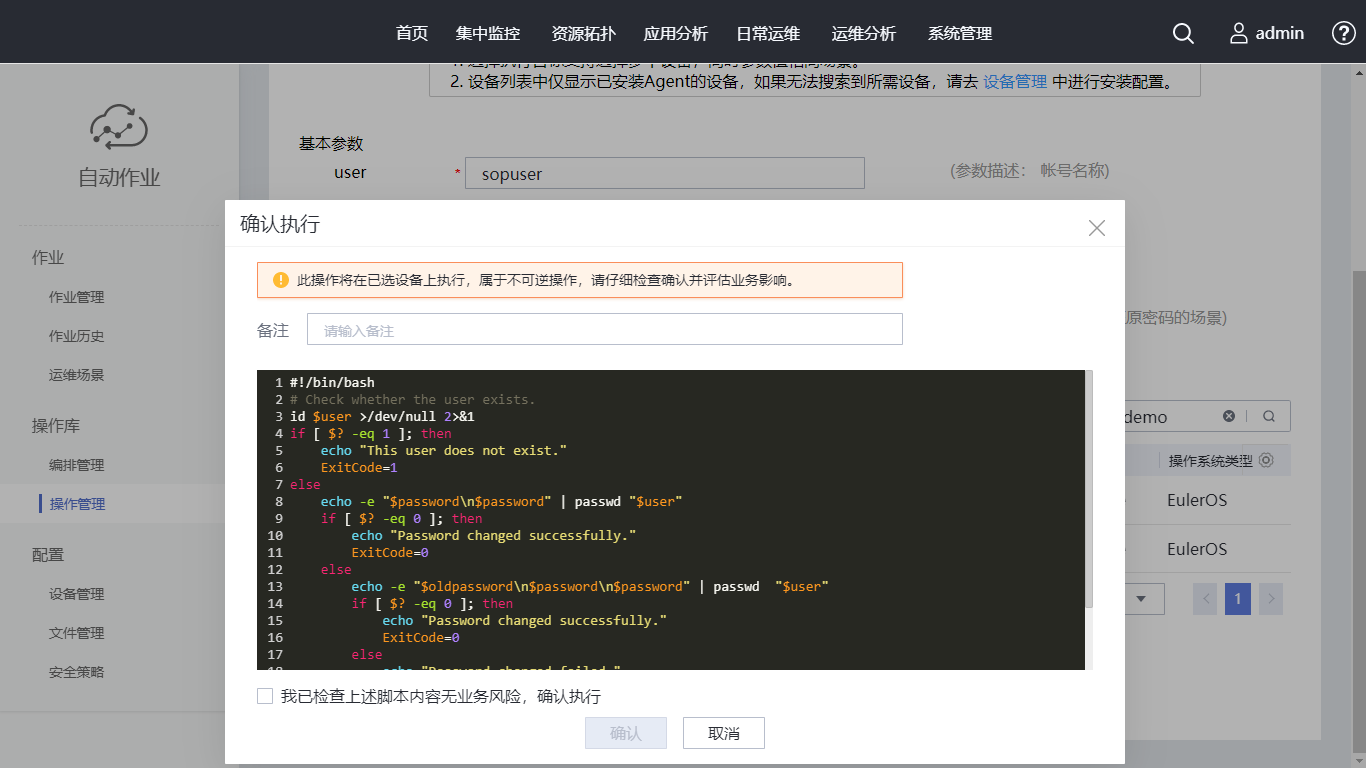Click the 自动作业 cloud logo icon
The image size is (1366, 768).
pos(119,127)
